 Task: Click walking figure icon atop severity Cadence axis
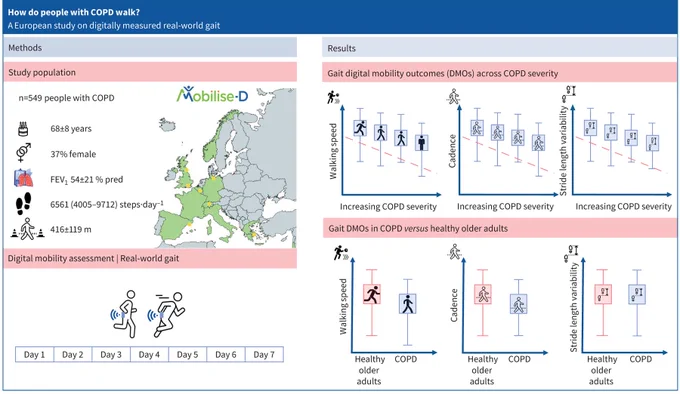pos(453,97)
